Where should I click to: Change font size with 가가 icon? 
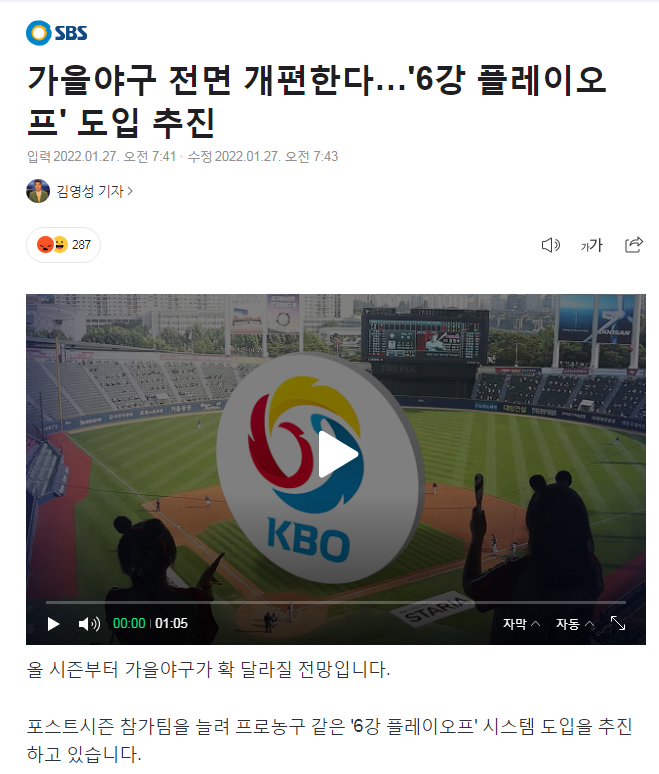(591, 245)
